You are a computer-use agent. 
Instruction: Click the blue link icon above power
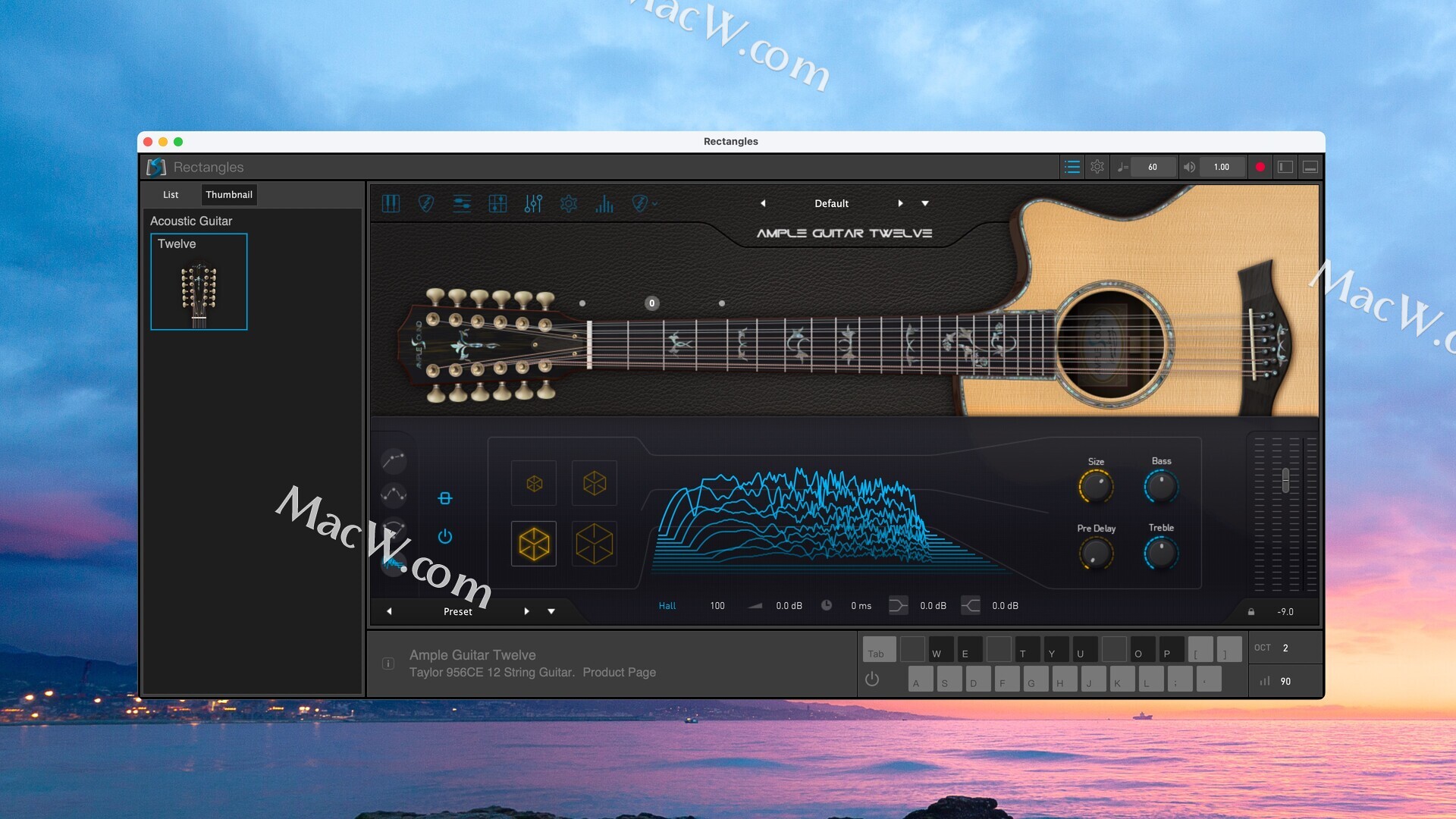(445, 498)
